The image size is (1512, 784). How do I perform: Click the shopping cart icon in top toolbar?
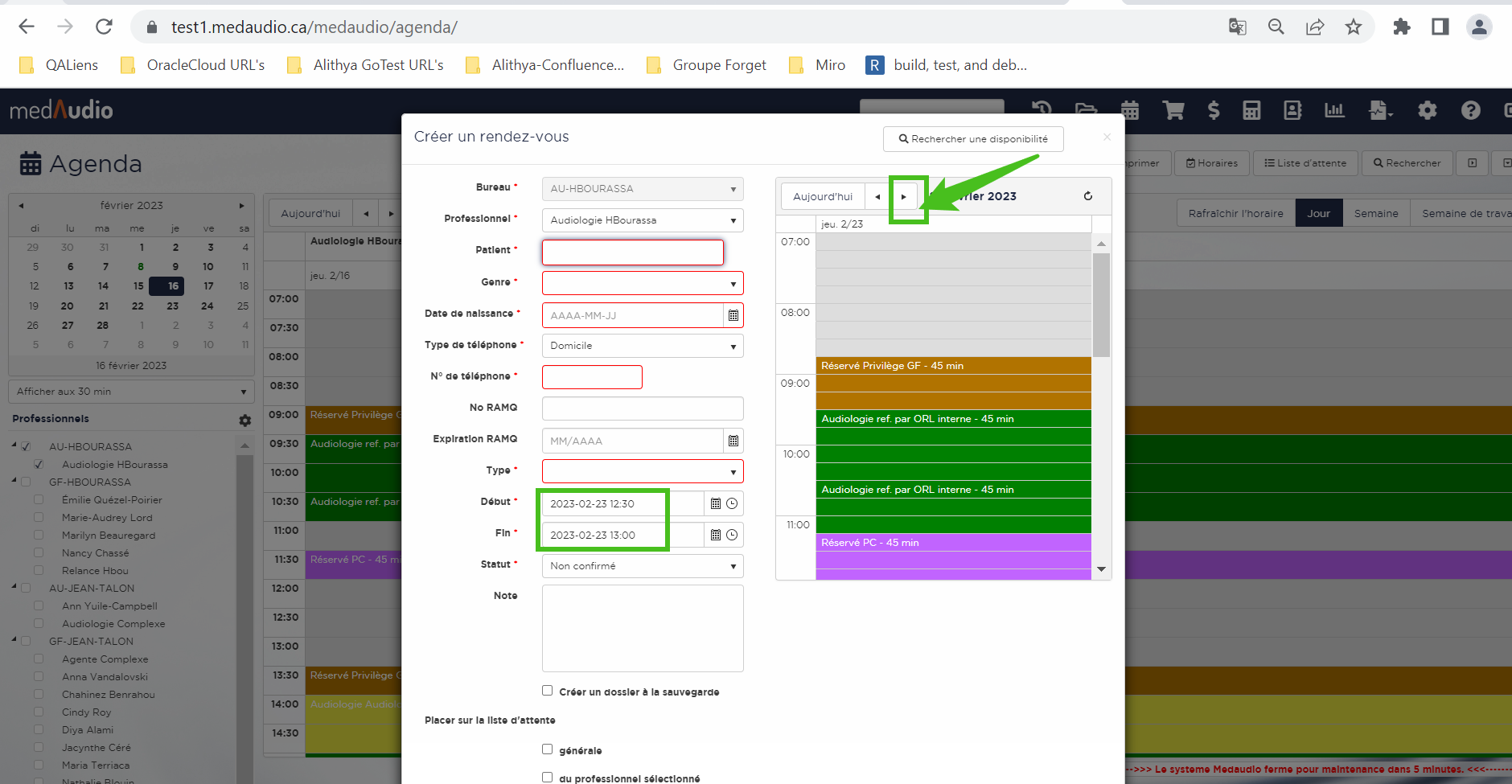[1173, 110]
